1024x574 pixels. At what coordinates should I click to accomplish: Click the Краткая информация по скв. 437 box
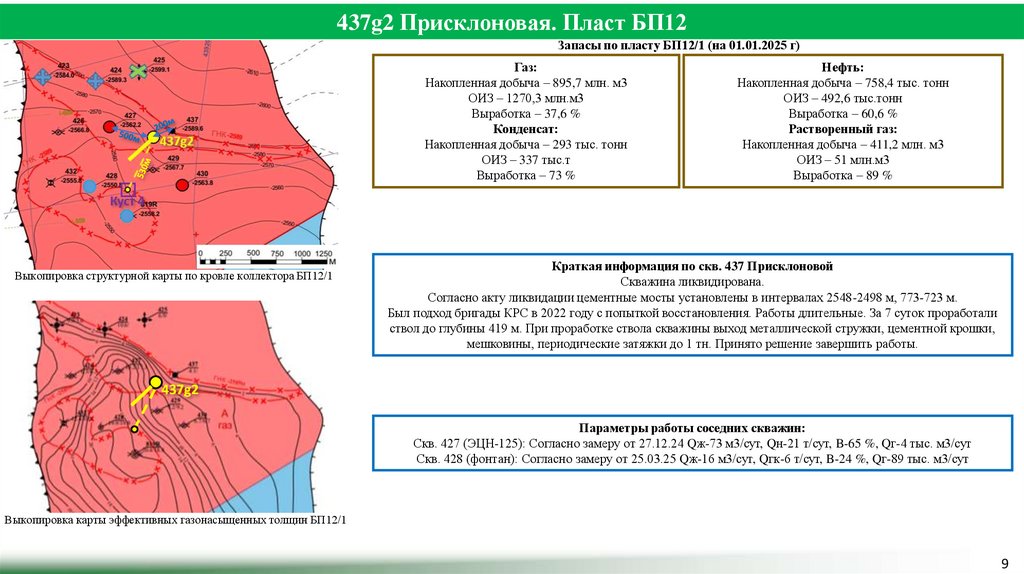[692, 305]
